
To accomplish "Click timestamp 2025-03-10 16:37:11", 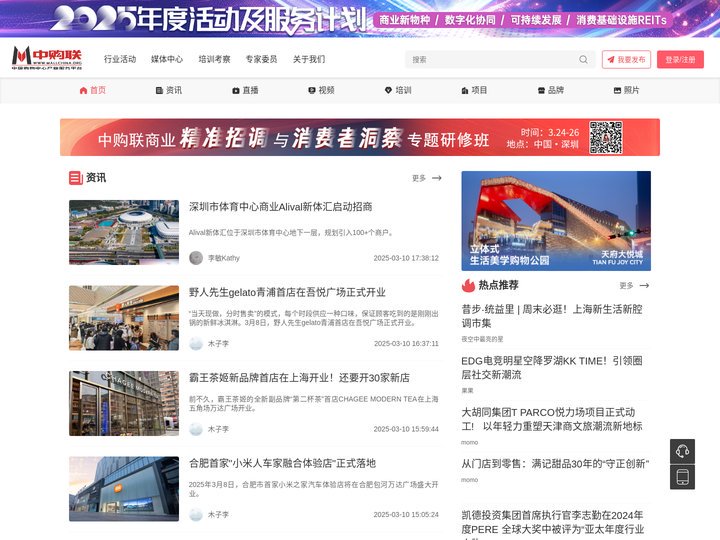I will [406, 343].
